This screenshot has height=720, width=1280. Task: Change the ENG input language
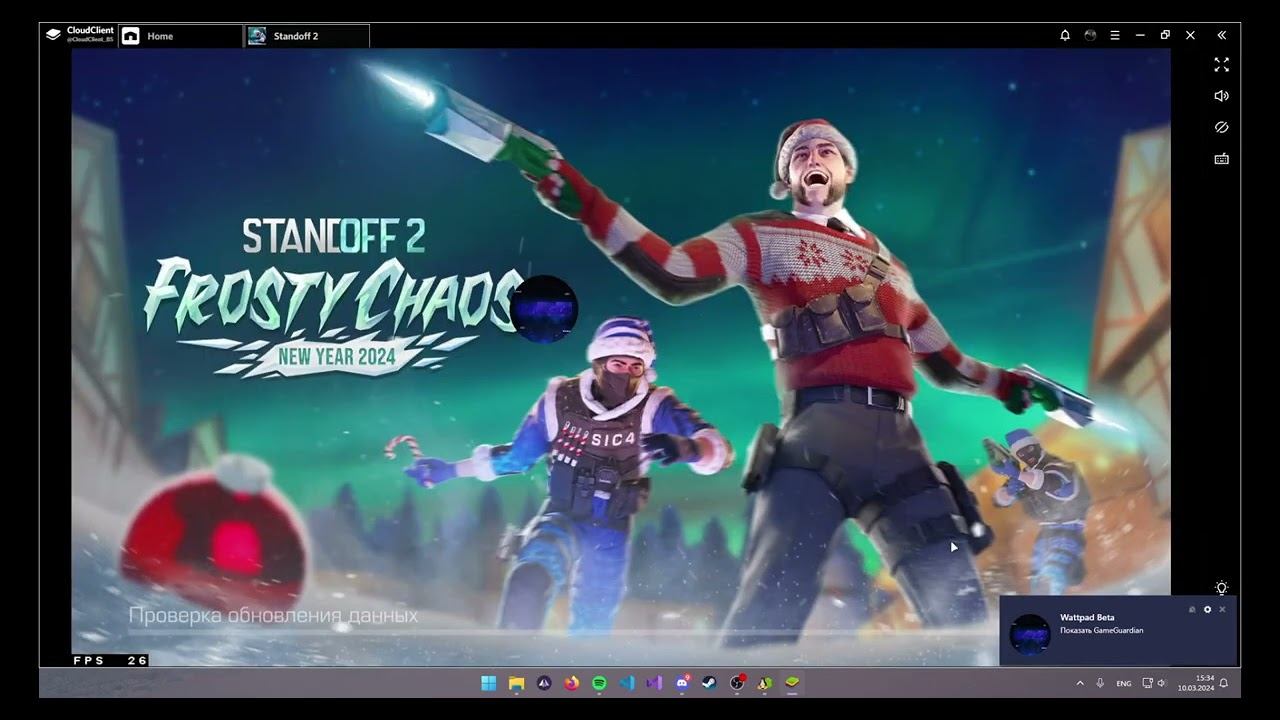[1124, 683]
